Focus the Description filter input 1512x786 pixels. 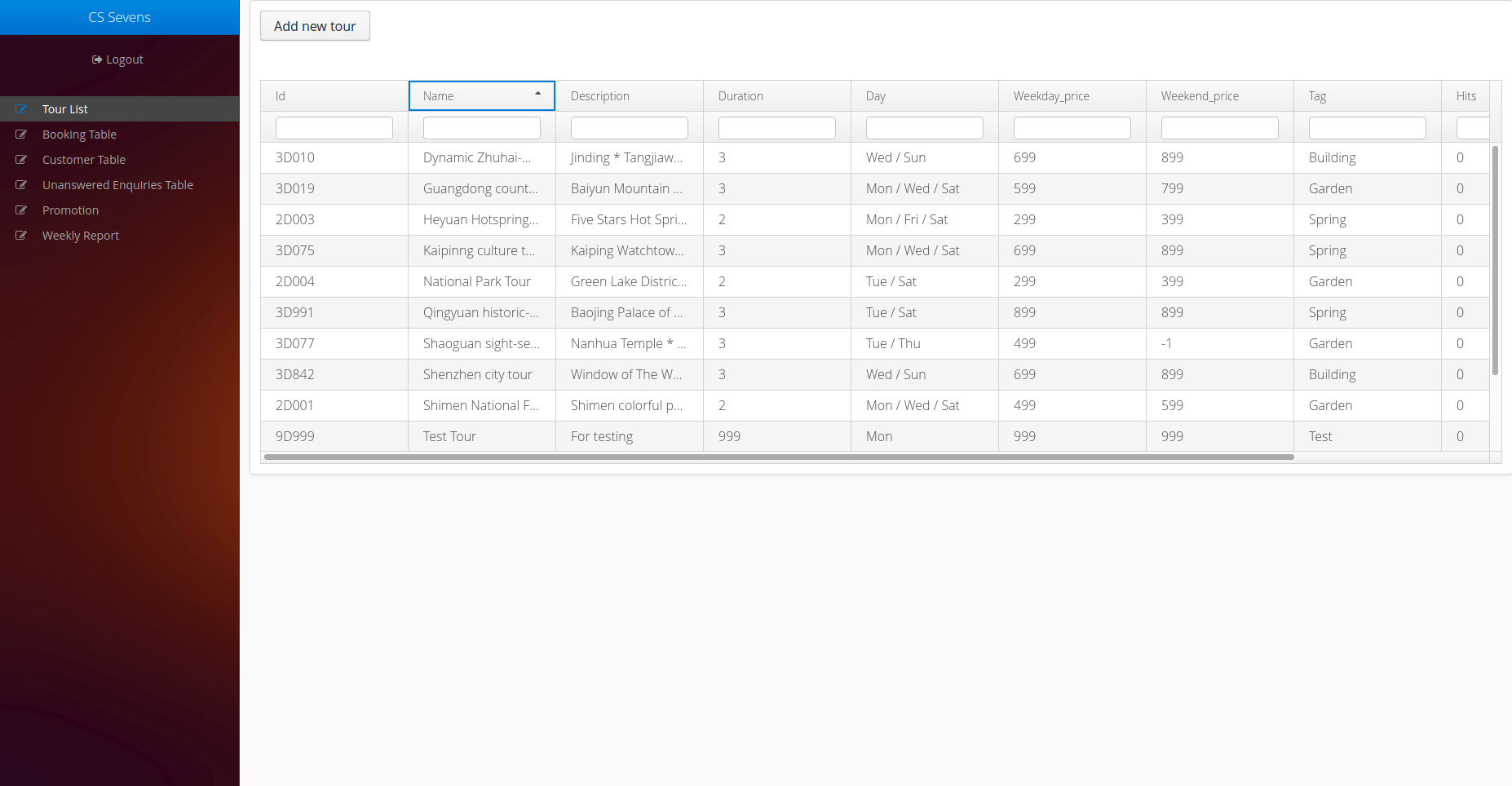click(x=630, y=128)
